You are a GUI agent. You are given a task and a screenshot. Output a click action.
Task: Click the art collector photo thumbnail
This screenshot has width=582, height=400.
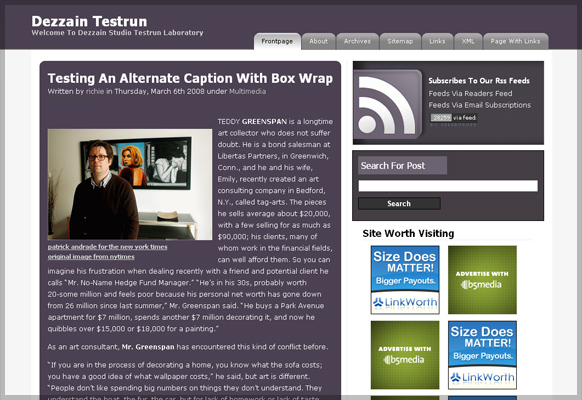(130, 184)
